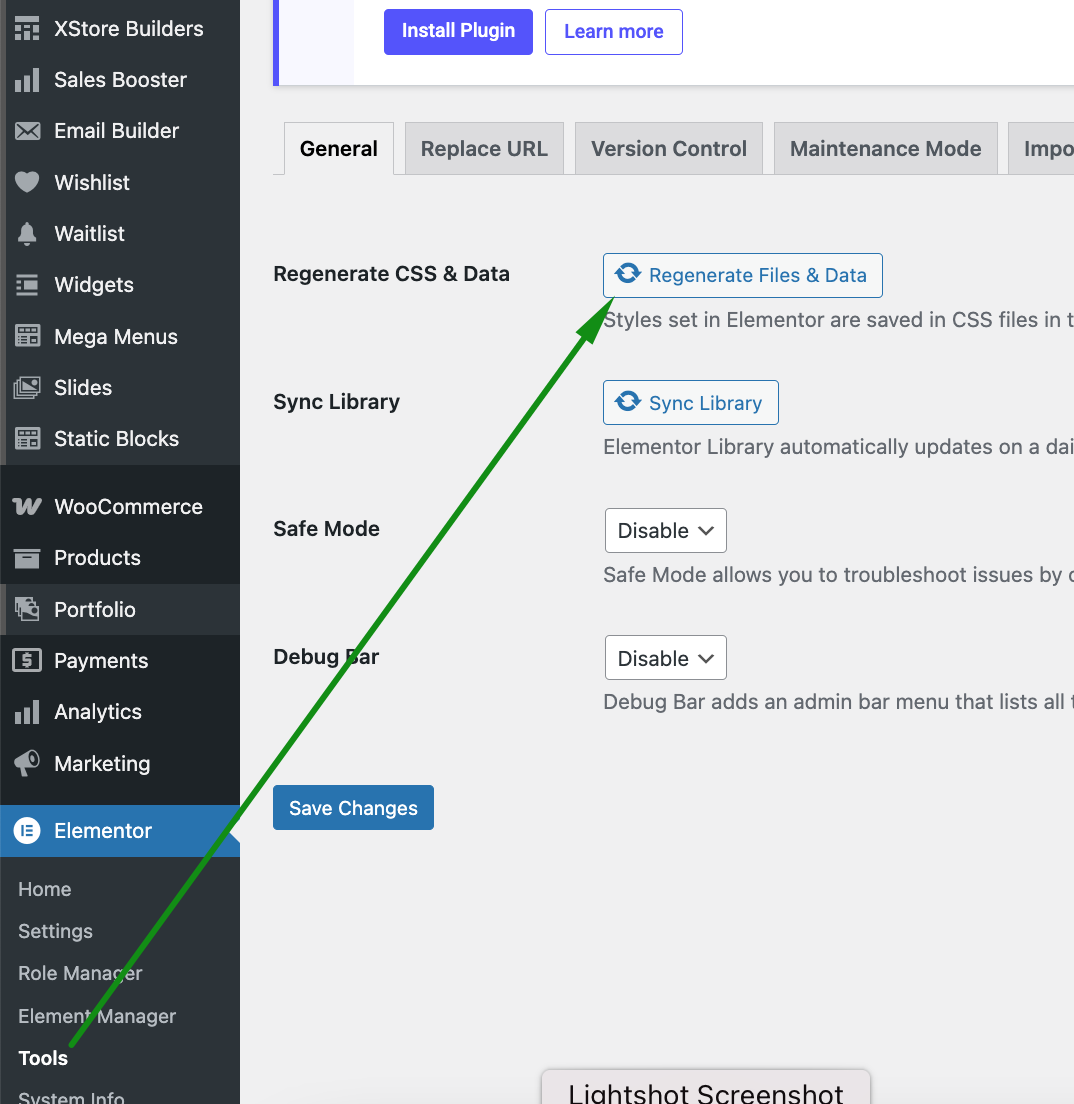Click the XStore Builders sidebar icon
The width and height of the screenshot is (1074, 1104).
pyautogui.click(x=27, y=29)
